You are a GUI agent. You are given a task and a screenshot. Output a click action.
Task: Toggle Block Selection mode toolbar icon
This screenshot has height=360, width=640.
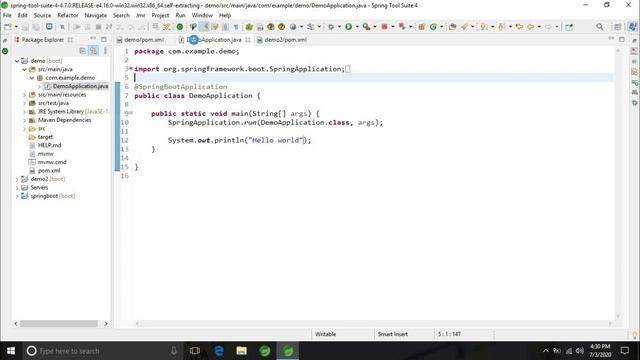coord(225,27)
